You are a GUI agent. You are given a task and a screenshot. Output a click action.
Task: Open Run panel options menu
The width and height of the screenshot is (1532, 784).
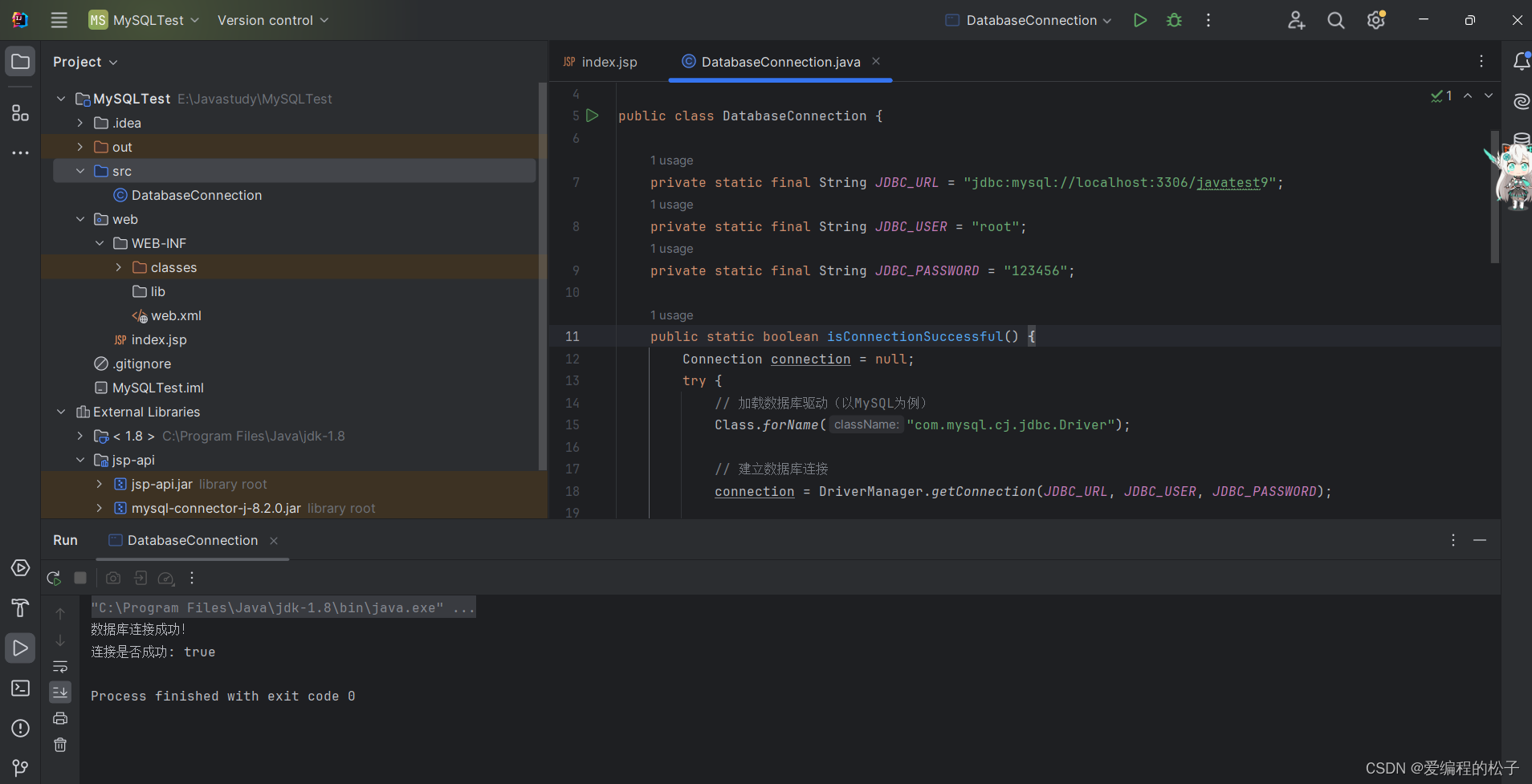pos(1453,540)
